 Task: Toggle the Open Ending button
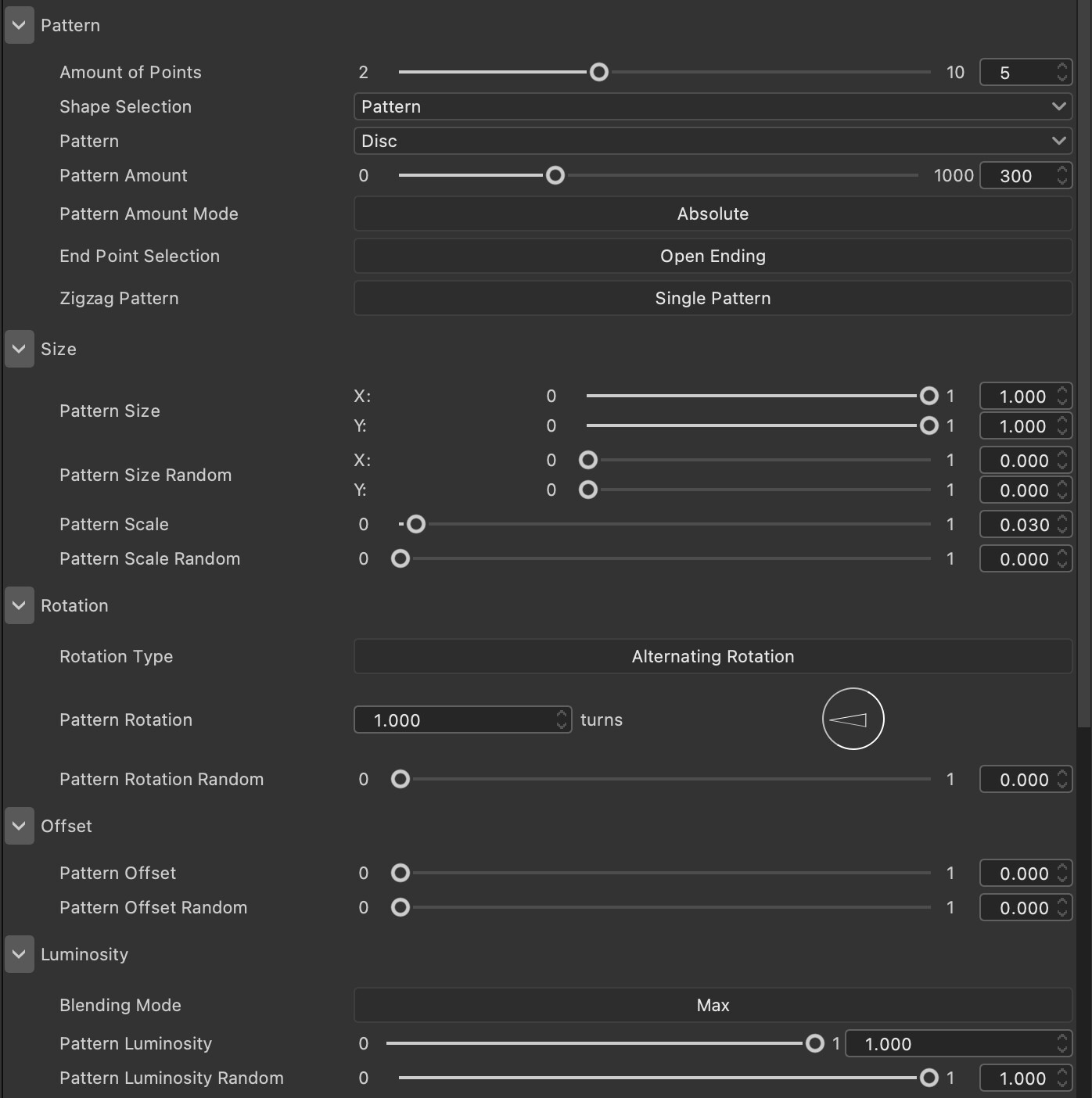(x=713, y=256)
